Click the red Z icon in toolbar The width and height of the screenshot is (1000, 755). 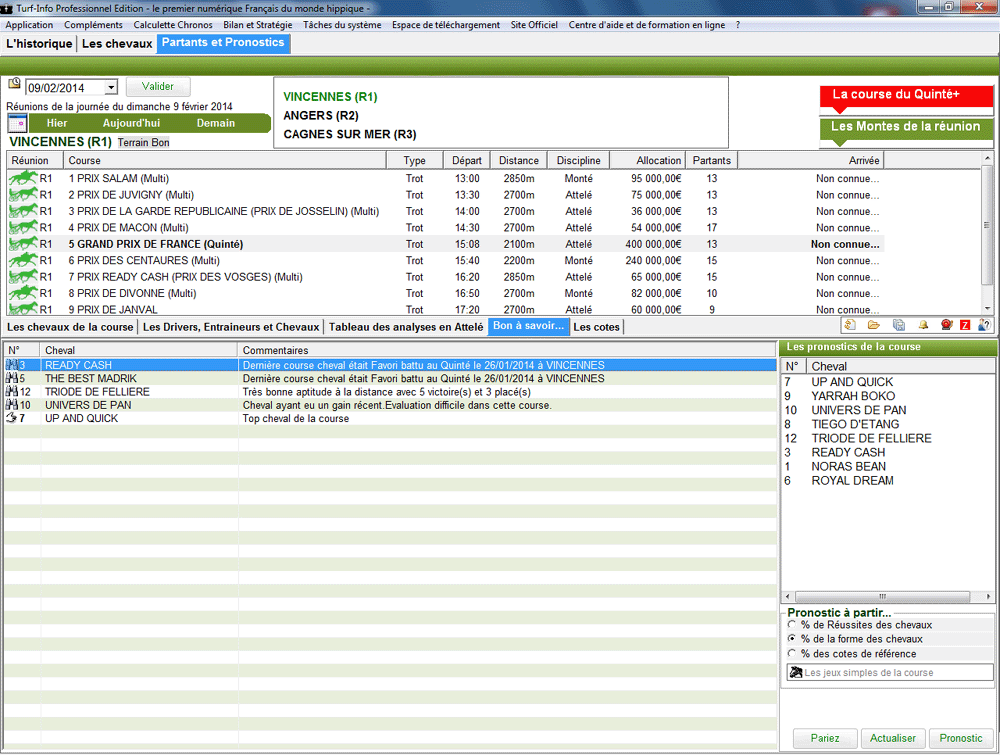(x=965, y=325)
